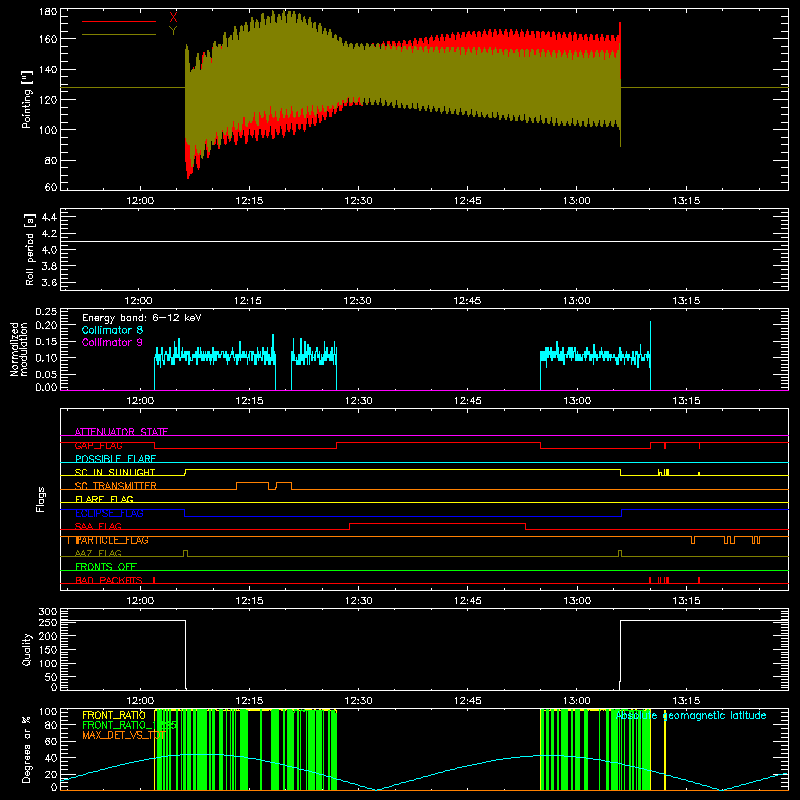The height and width of the screenshot is (800, 800).
Task: Click the 180 tick on the Pointing axis
Action: pos(48,12)
